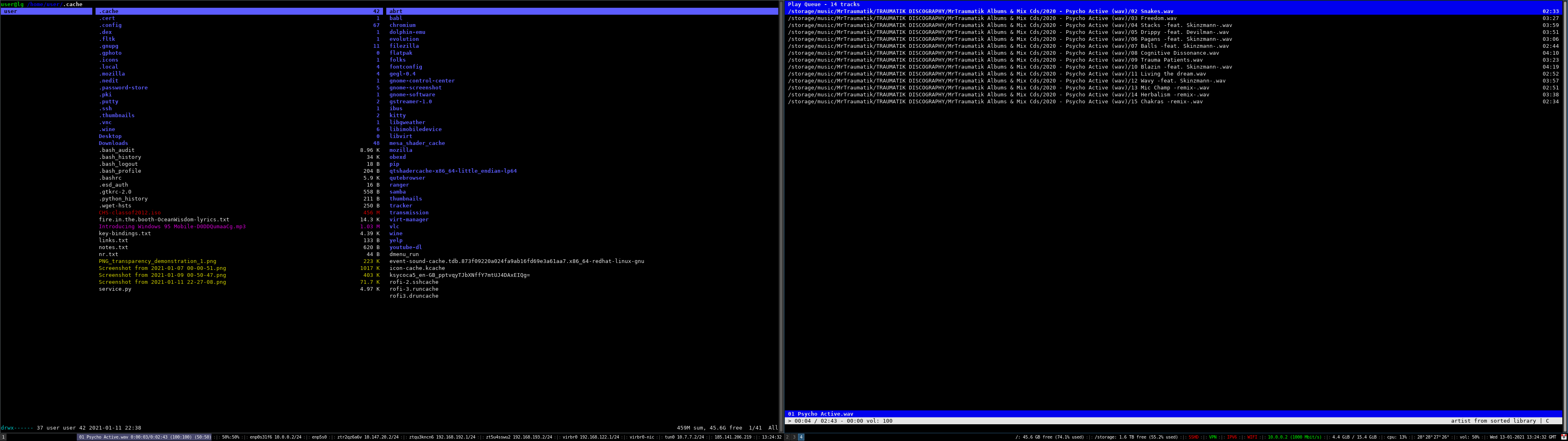The width and height of the screenshot is (1568, 441).
Task: Select the youtube-dl folder in the right column
Action: point(405,247)
